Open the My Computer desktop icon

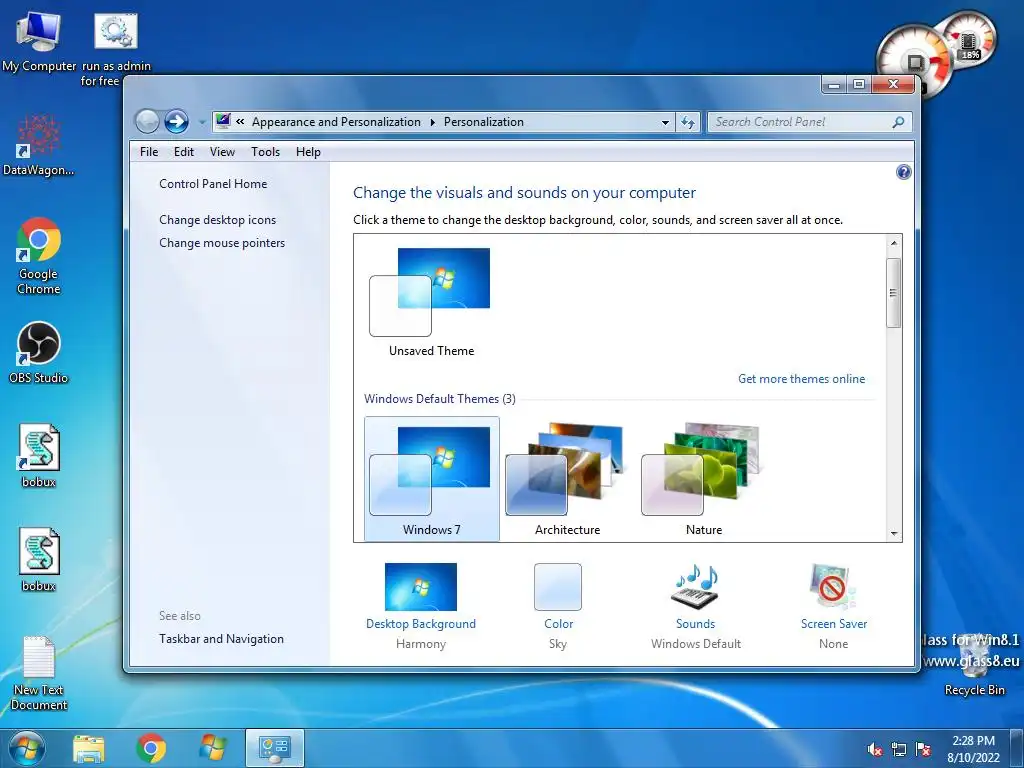39,40
